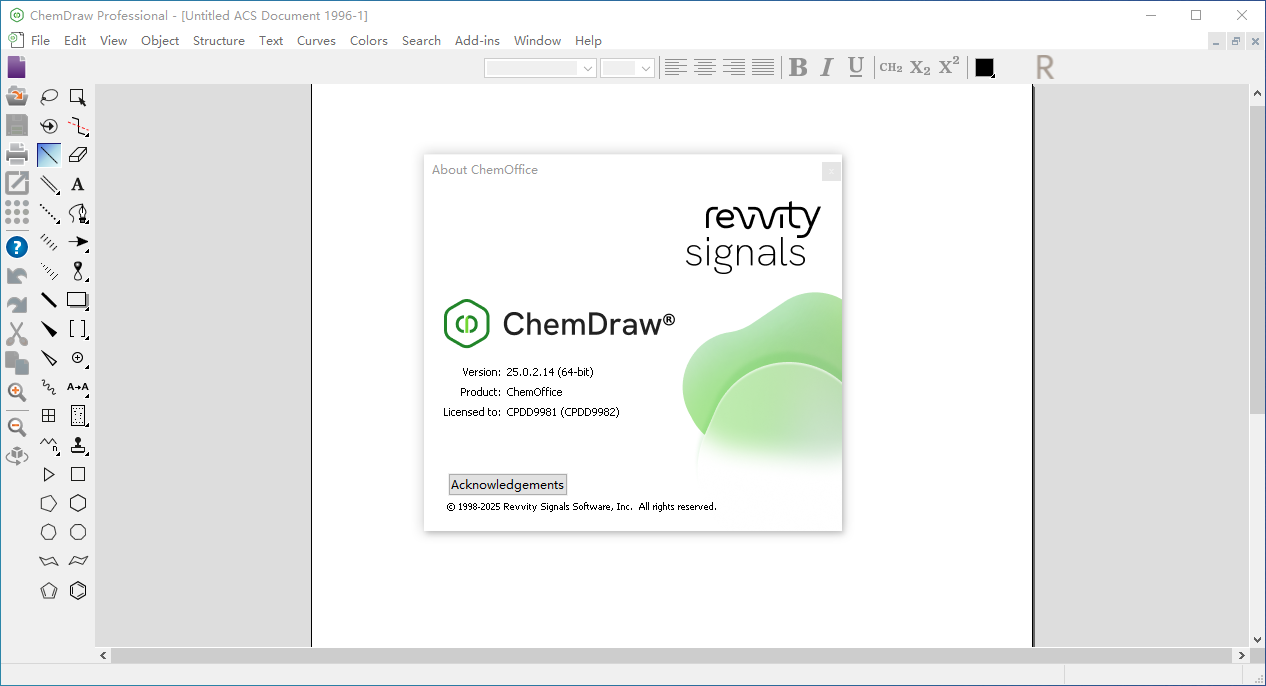This screenshot has width=1266, height=686.
Task: Activate the Text tool
Action: pyautogui.click(x=78, y=184)
